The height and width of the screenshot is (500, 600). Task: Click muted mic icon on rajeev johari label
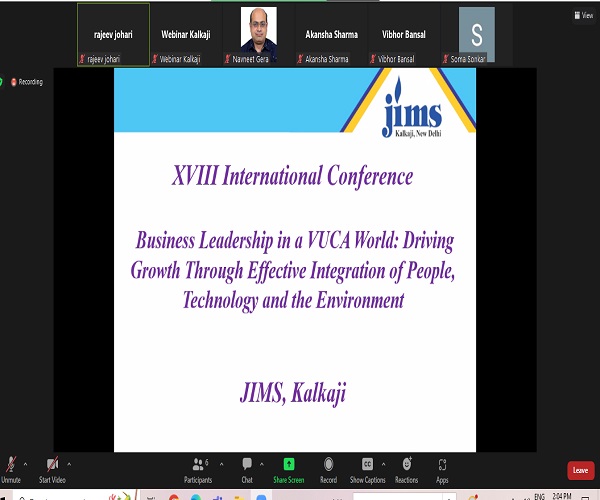82,59
